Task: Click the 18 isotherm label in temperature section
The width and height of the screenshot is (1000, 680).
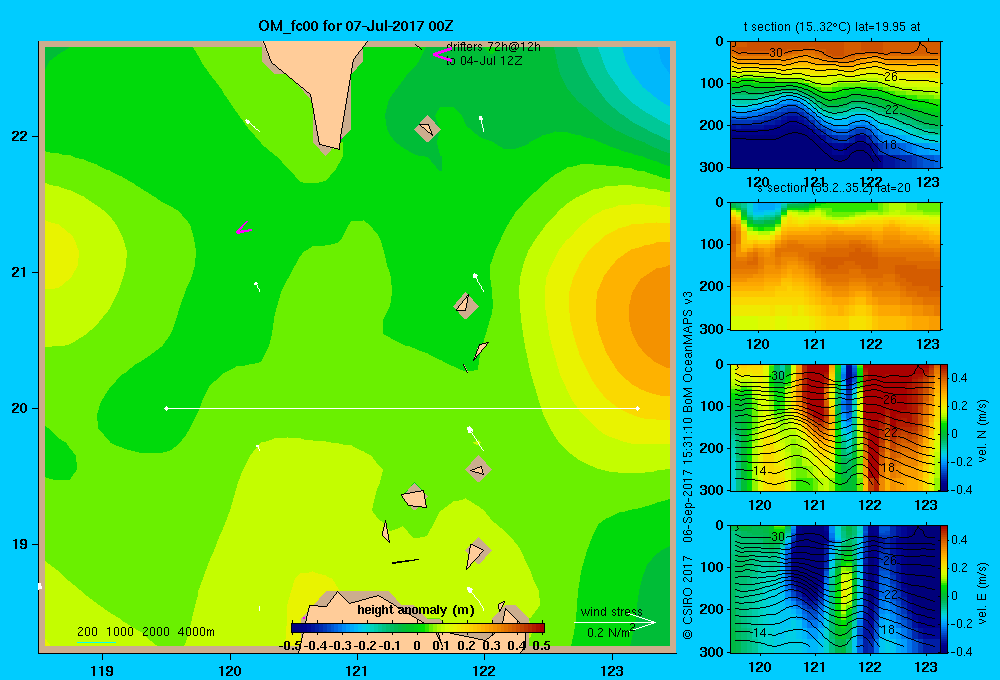Action: [x=889, y=145]
